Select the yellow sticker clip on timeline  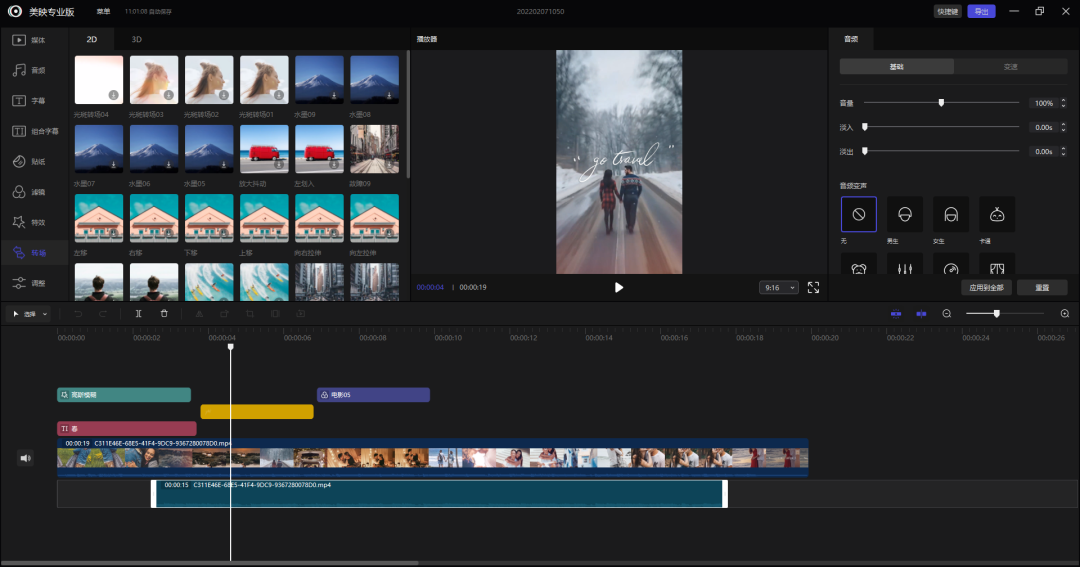pos(257,411)
